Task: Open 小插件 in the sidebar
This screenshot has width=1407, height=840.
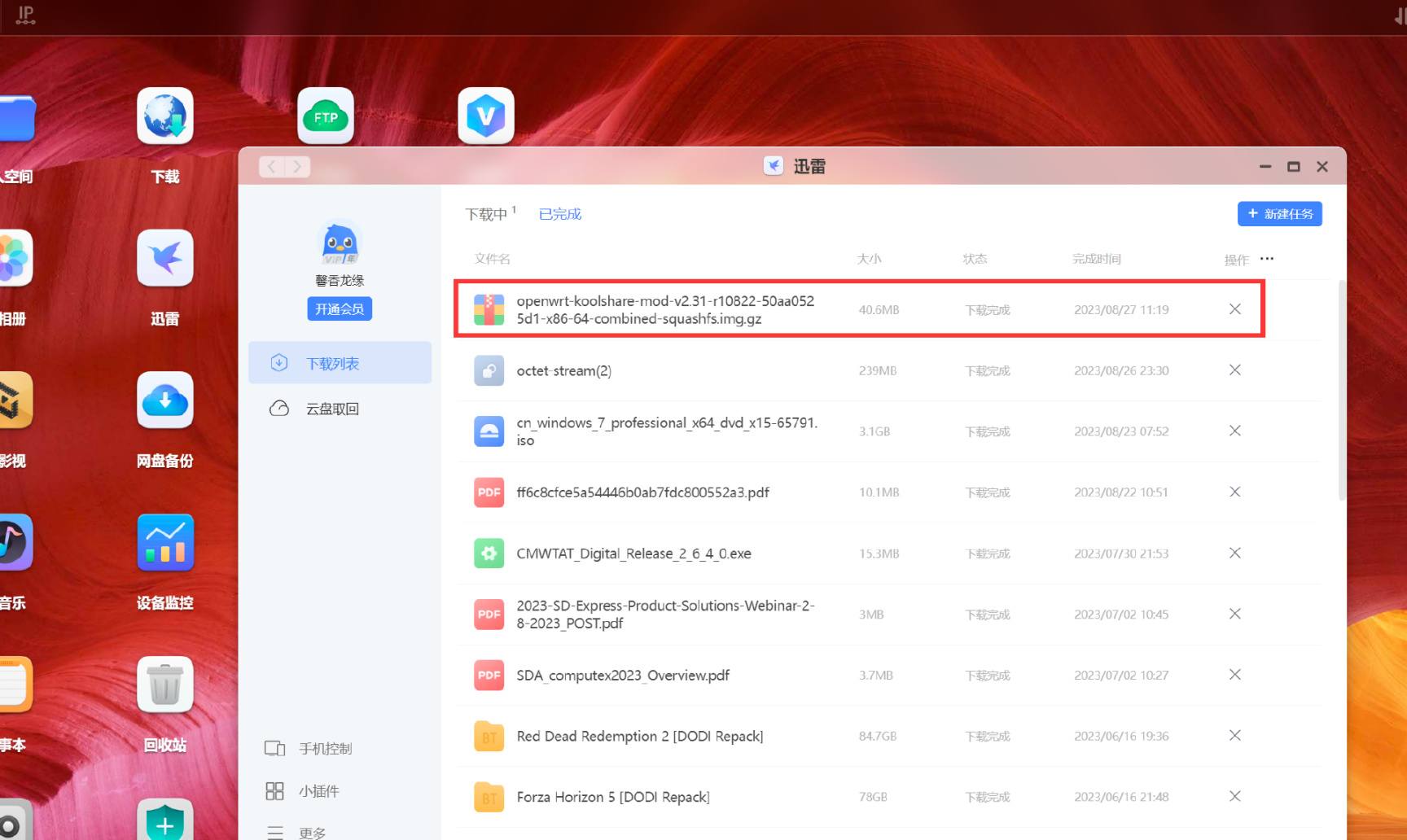Action: click(x=302, y=791)
